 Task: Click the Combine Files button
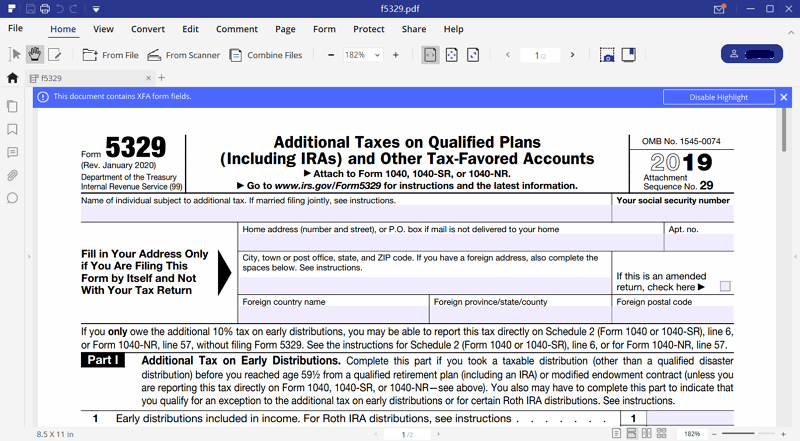click(x=266, y=55)
